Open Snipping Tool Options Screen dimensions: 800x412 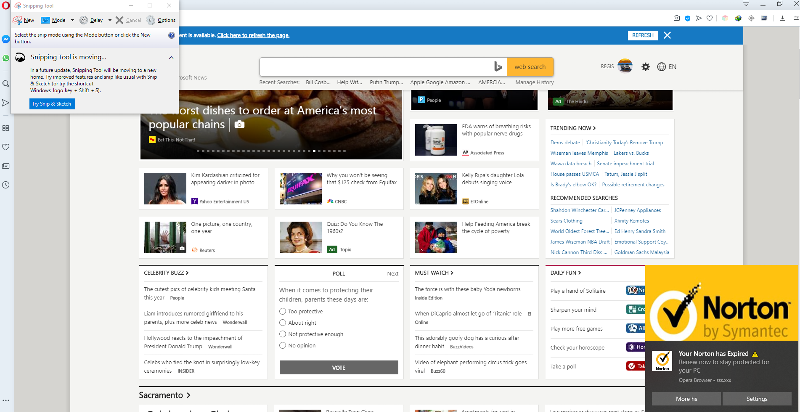coord(161,20)
